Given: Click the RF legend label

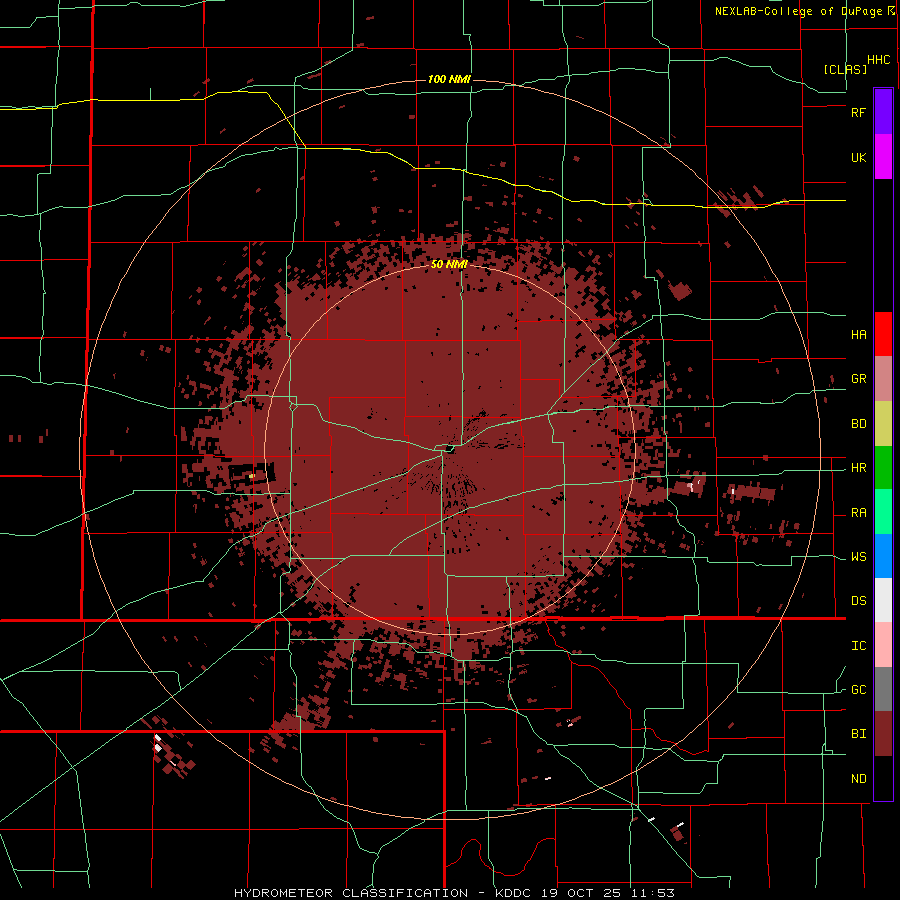Looking at the screenshot, I should [x=858, y=112].
